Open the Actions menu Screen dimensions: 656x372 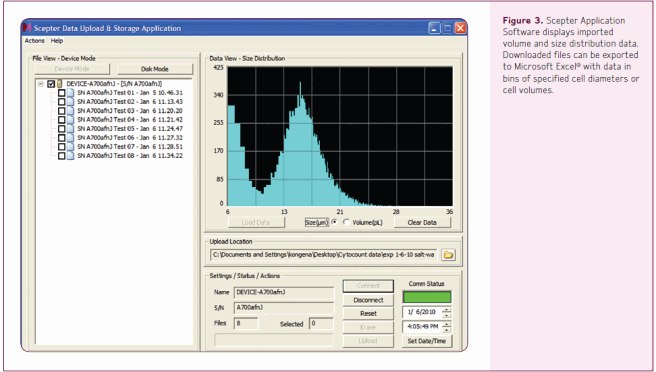coord(34,41)
